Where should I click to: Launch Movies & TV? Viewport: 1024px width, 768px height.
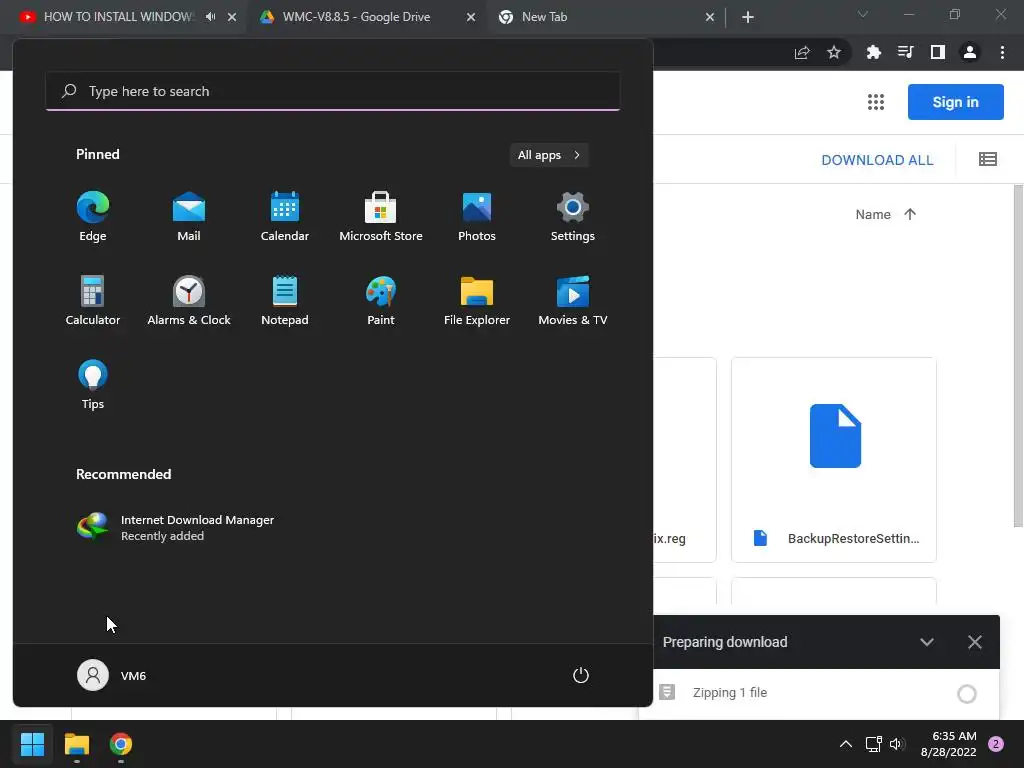coord(573,300)
